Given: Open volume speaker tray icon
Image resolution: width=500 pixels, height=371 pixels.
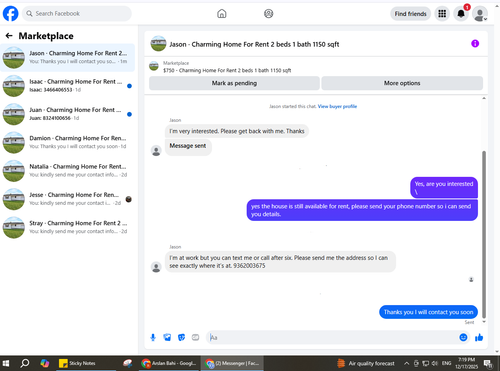Looking at the screenshot, I should (435, 363).
